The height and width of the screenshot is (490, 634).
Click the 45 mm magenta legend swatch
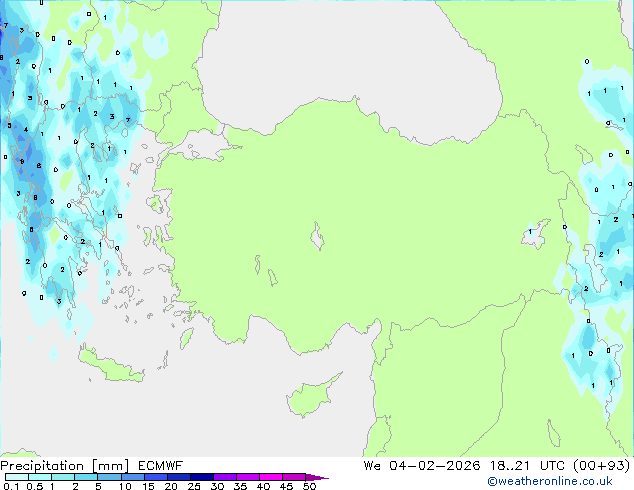click(294, 477)
